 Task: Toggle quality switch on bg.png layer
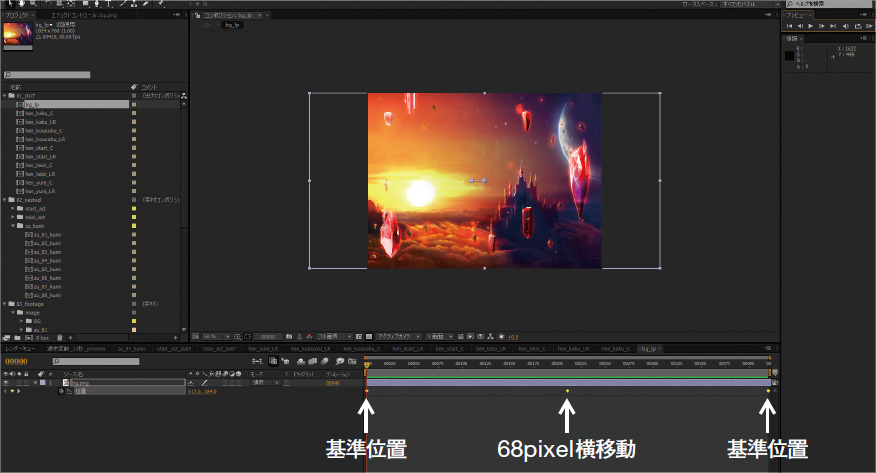point(204,383)
